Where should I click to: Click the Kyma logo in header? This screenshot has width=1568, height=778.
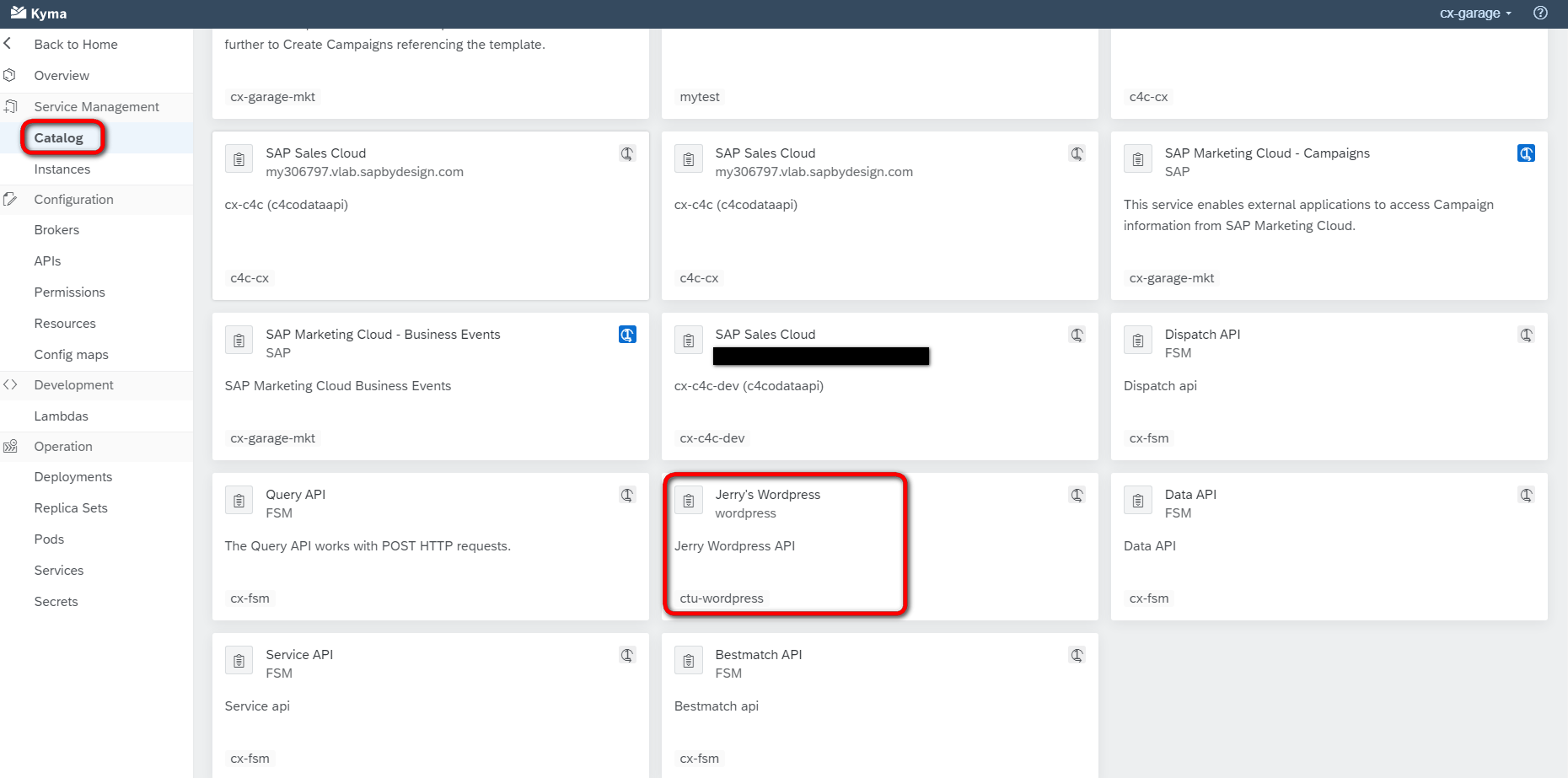[38, 13]
